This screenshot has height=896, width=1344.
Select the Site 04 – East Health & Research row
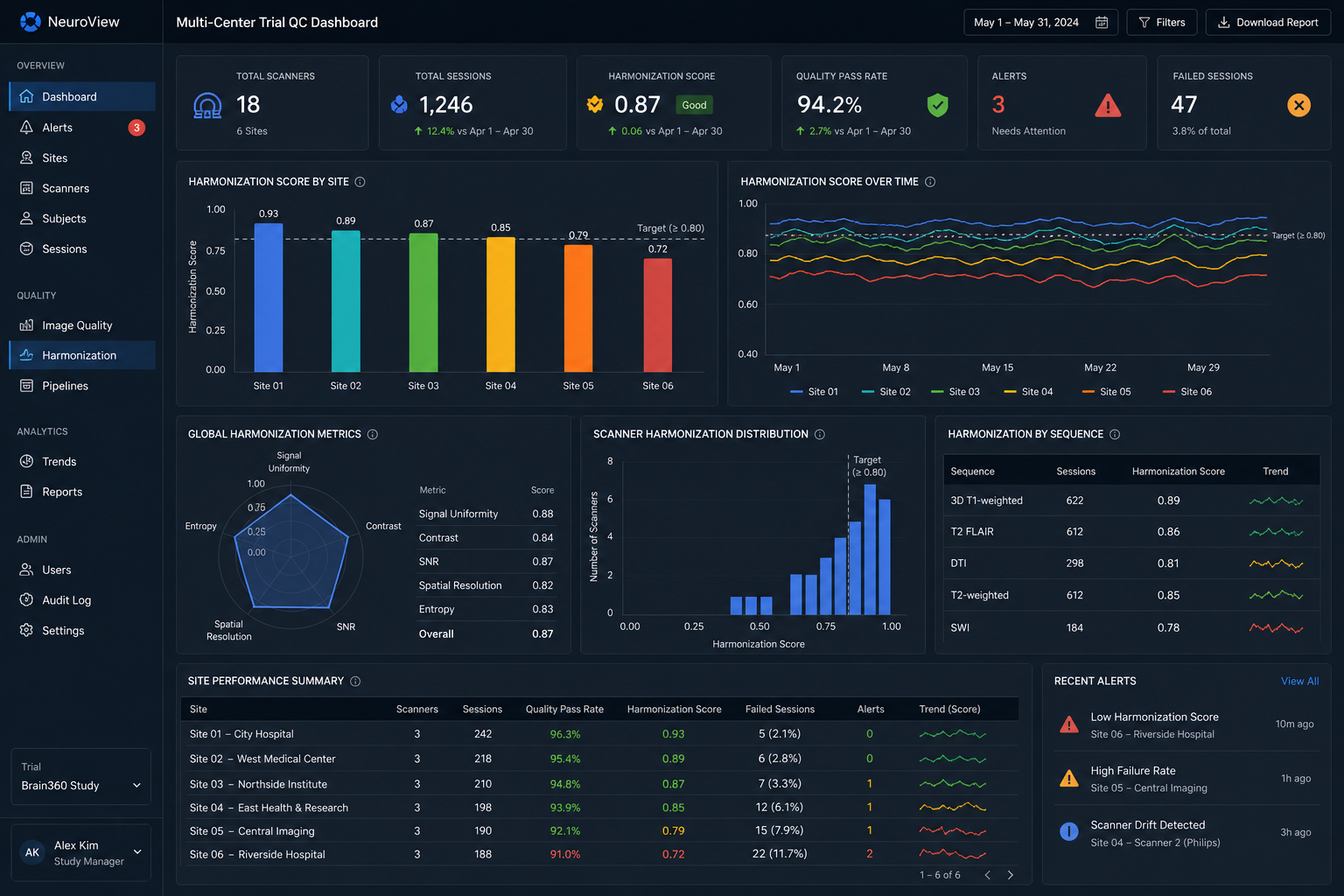(x=599, y=808)
